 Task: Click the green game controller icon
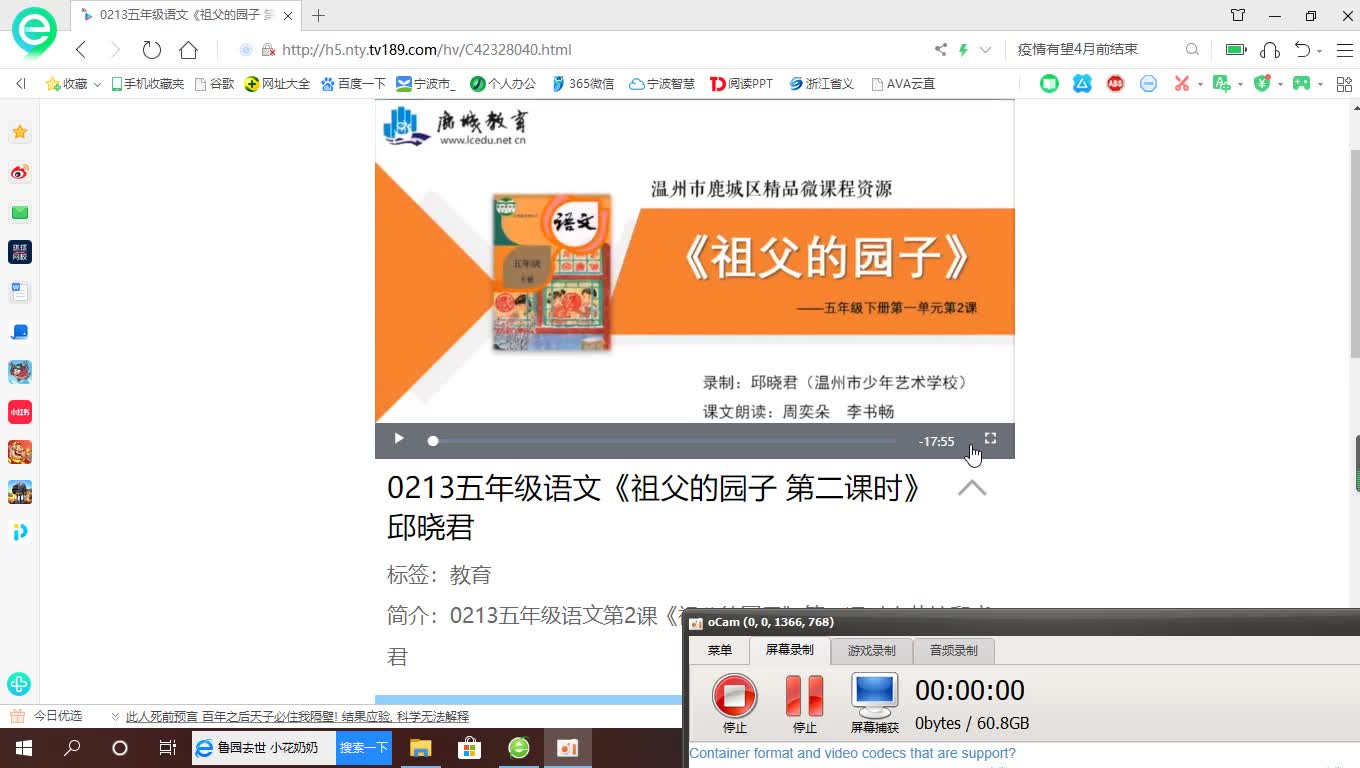(x=1301, y=84)
